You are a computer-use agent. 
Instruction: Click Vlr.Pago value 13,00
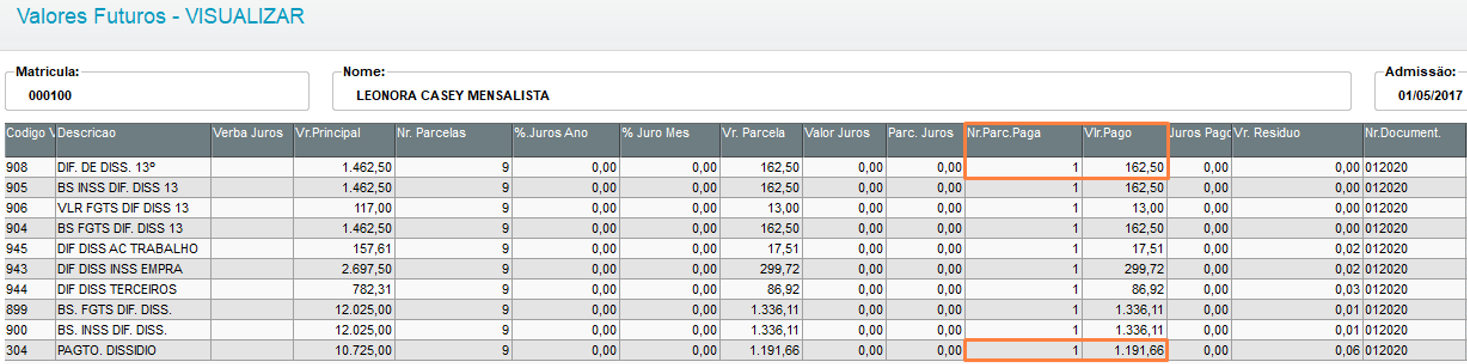coord(1124,208)
